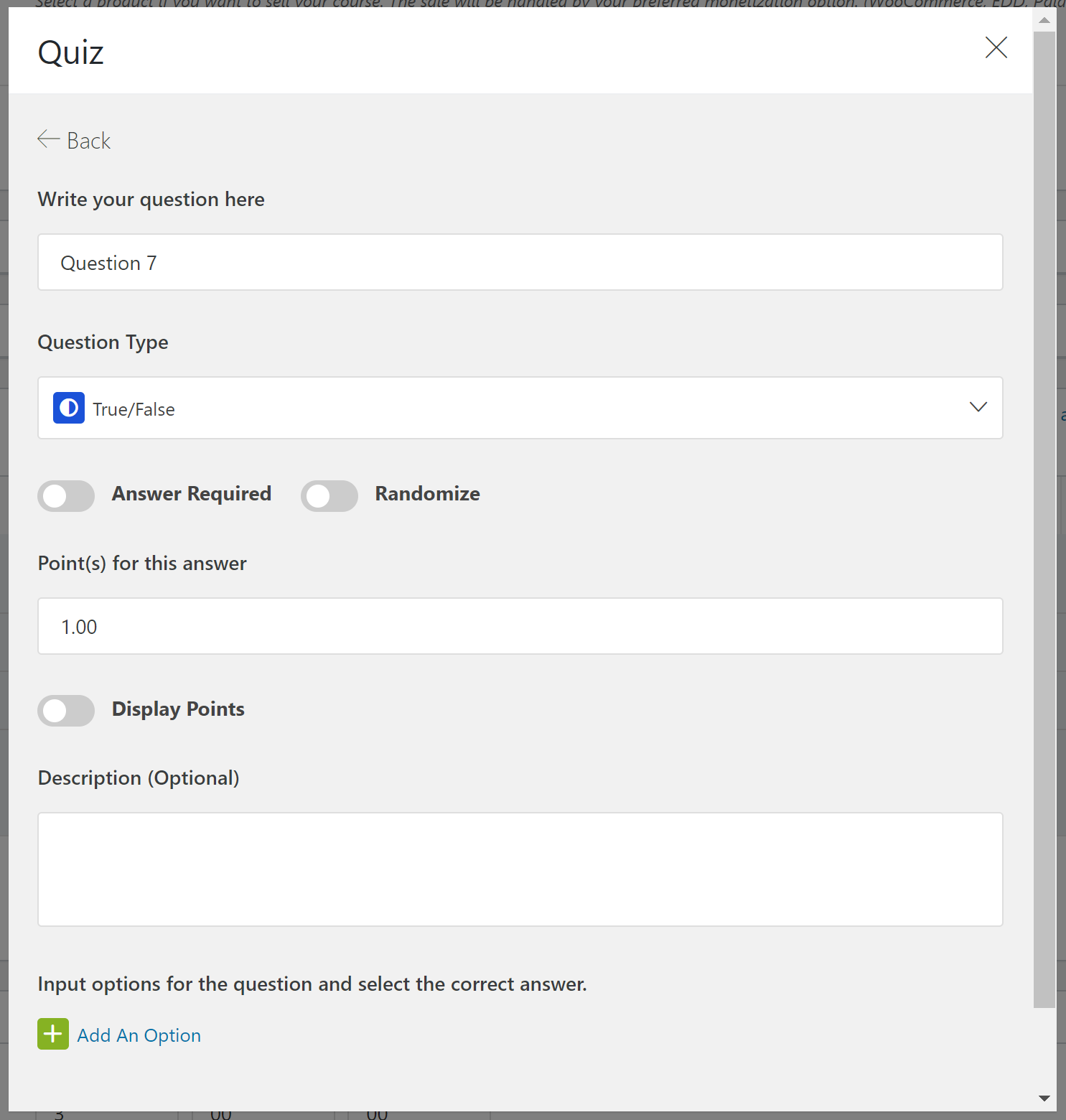The image size is (1066, 1120).
Task: Click the Answer Required label text
Action: (192, 494)
